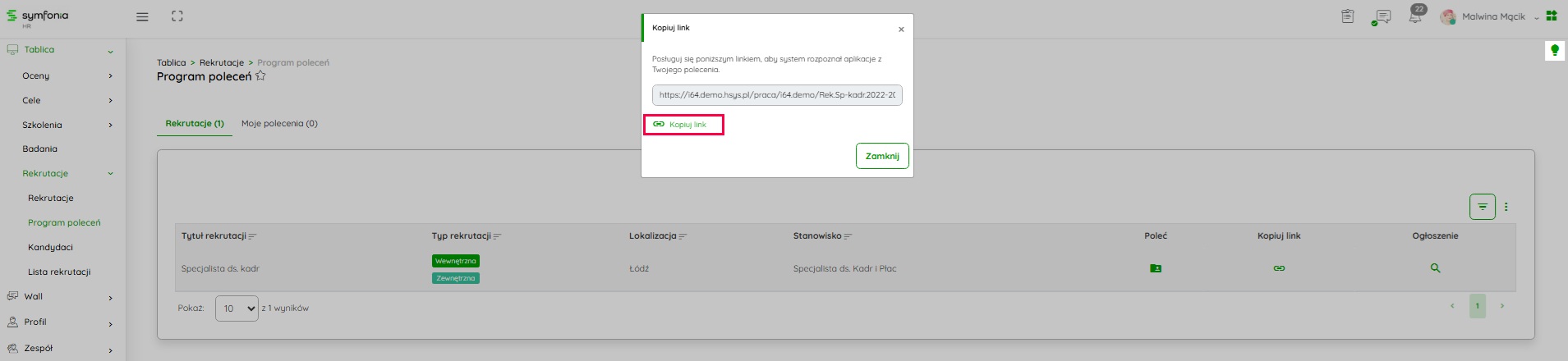Click the magnifier icon under Ogłoszenie
1568x361 pixels.
tap(1435, 268)
